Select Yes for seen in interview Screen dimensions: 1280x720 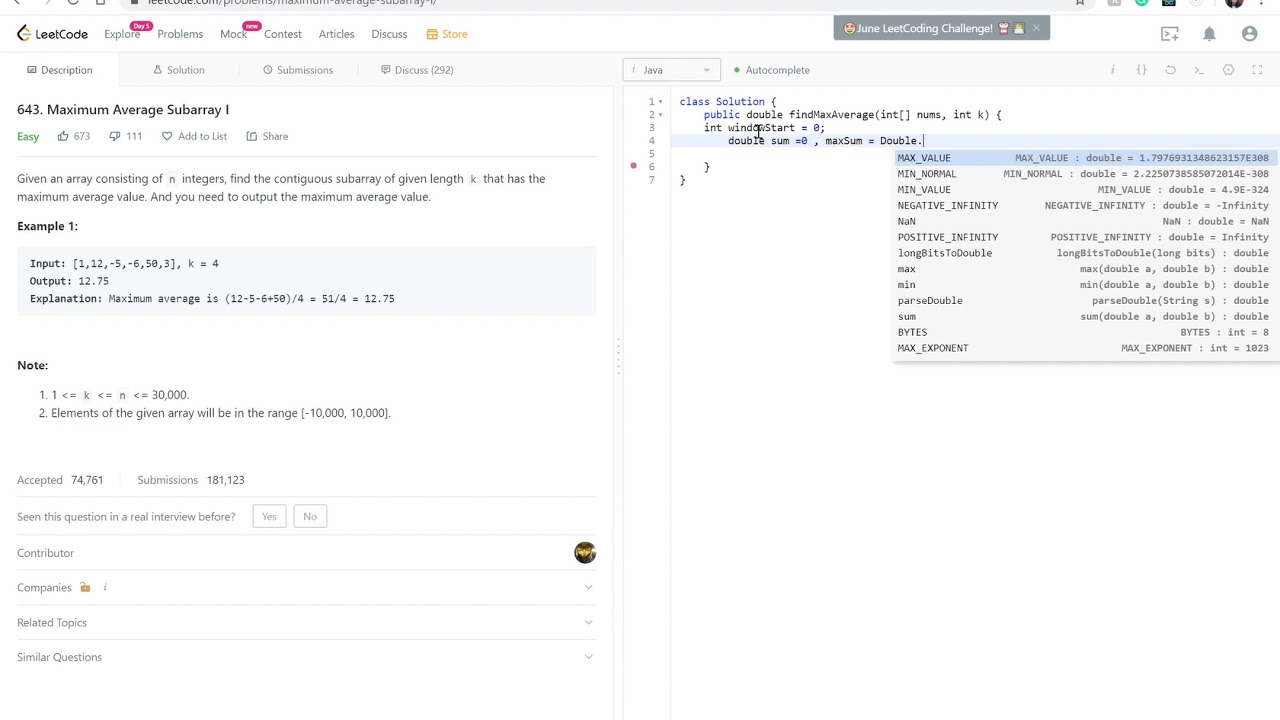[x=269, y=516]
